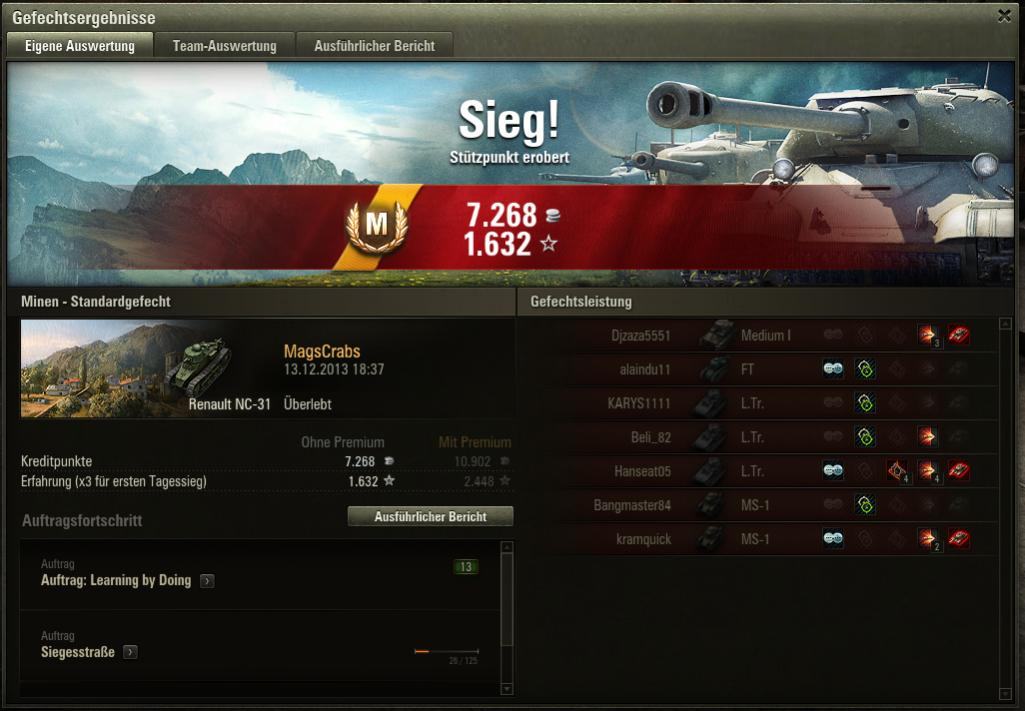Click the Ausführlicher Bericht button
1025x711 pixels.
[x=430, y=516]
